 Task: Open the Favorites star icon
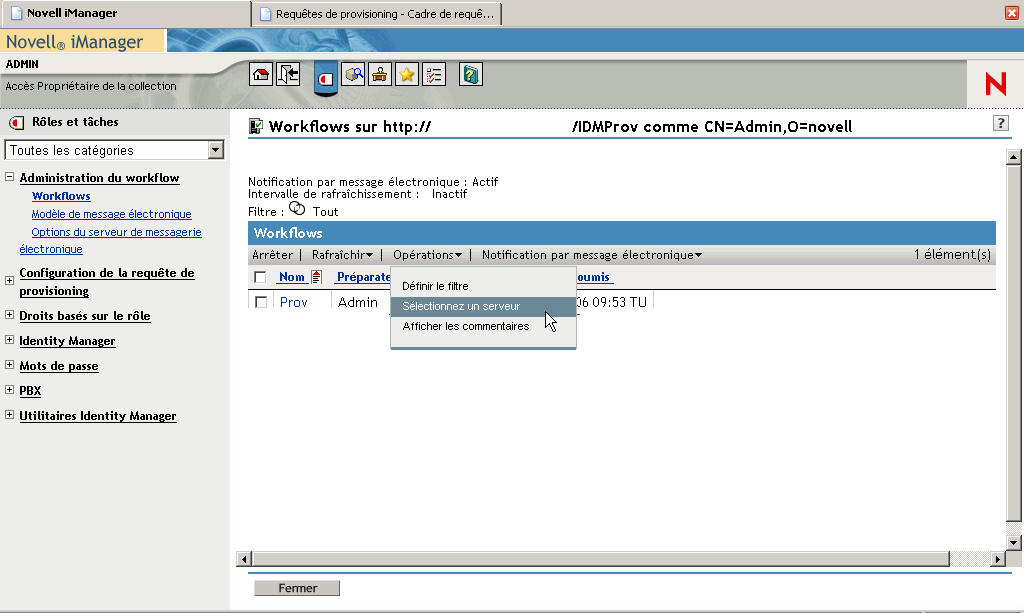click(406, 74)
